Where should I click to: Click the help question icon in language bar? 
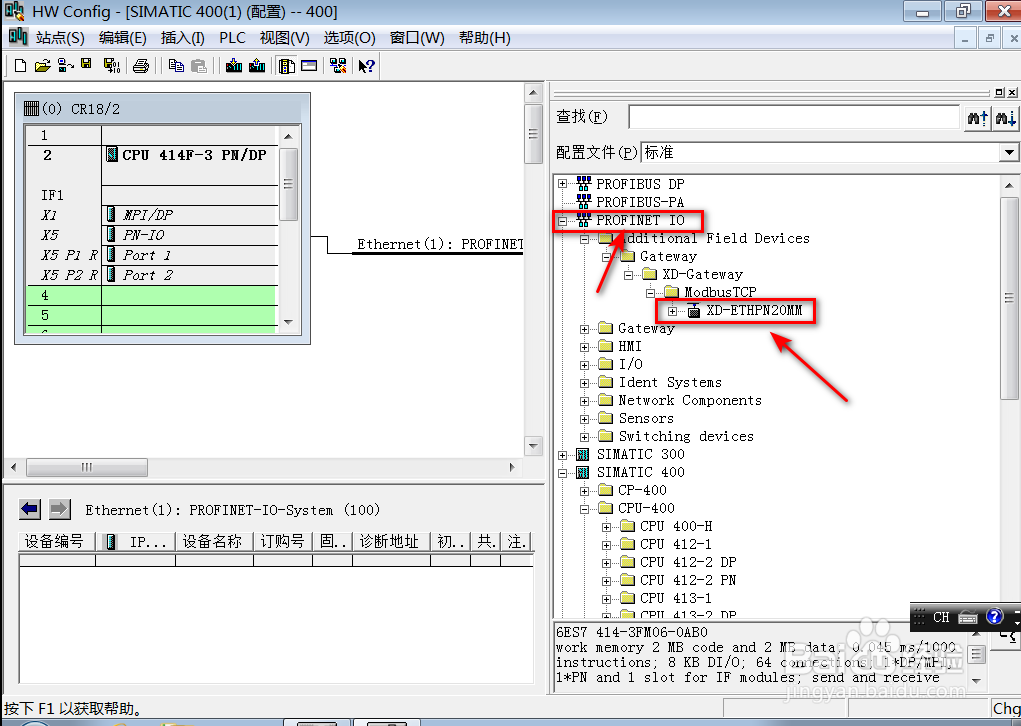pyautogui.click(x=994, y=616)
